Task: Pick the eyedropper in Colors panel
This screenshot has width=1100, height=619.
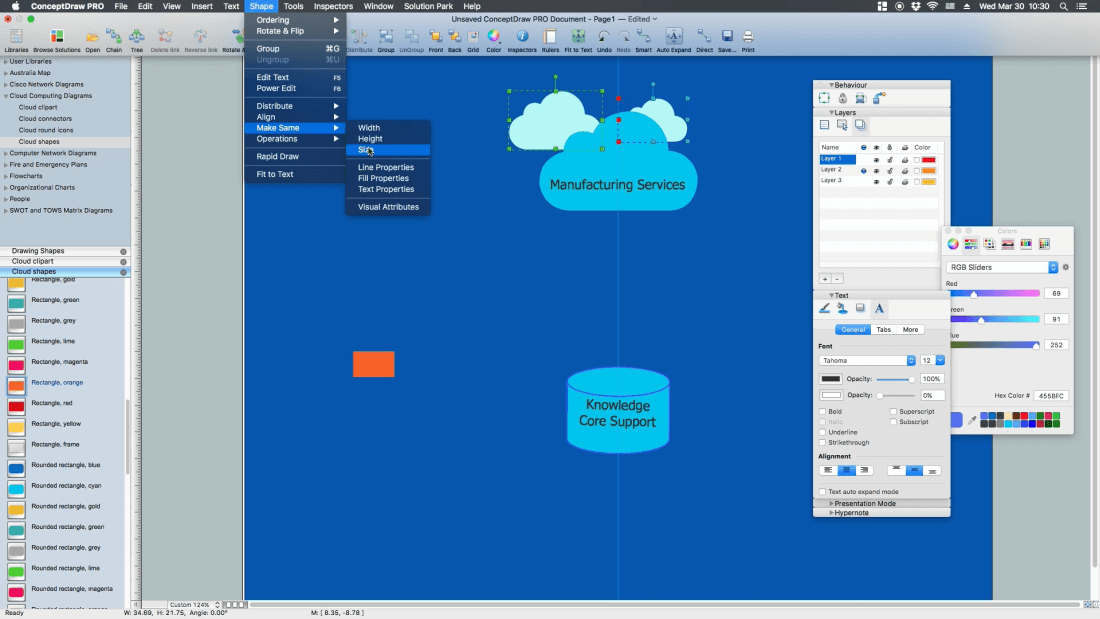Action: coord(972,421)
